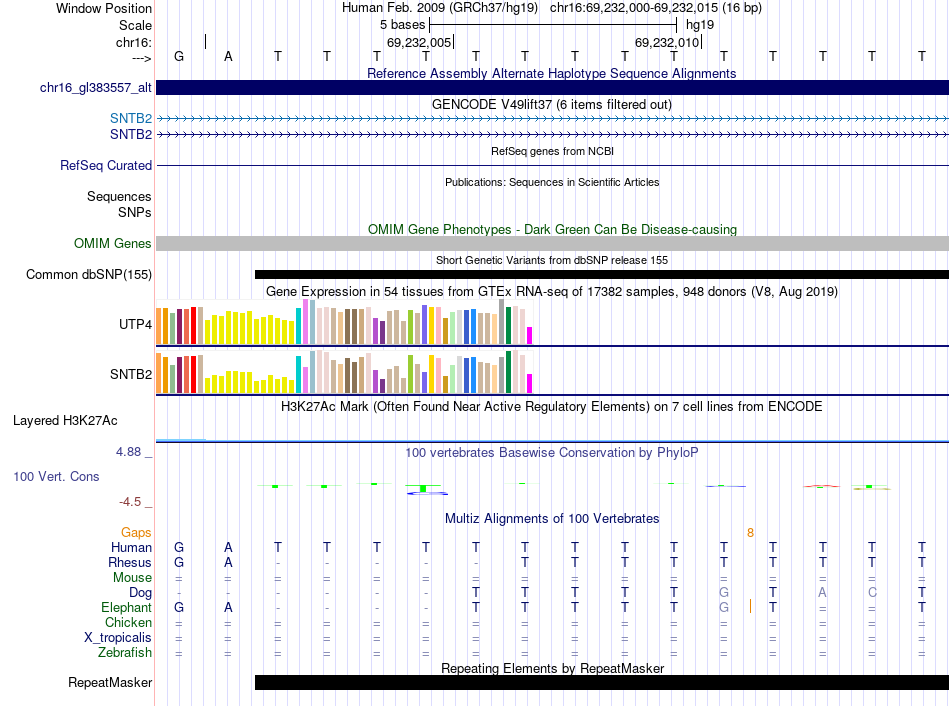Viewport: 950px width, 706px height.
Task: Click the black Common dbSNP(155) variant bar
Action: coord(602,275)
